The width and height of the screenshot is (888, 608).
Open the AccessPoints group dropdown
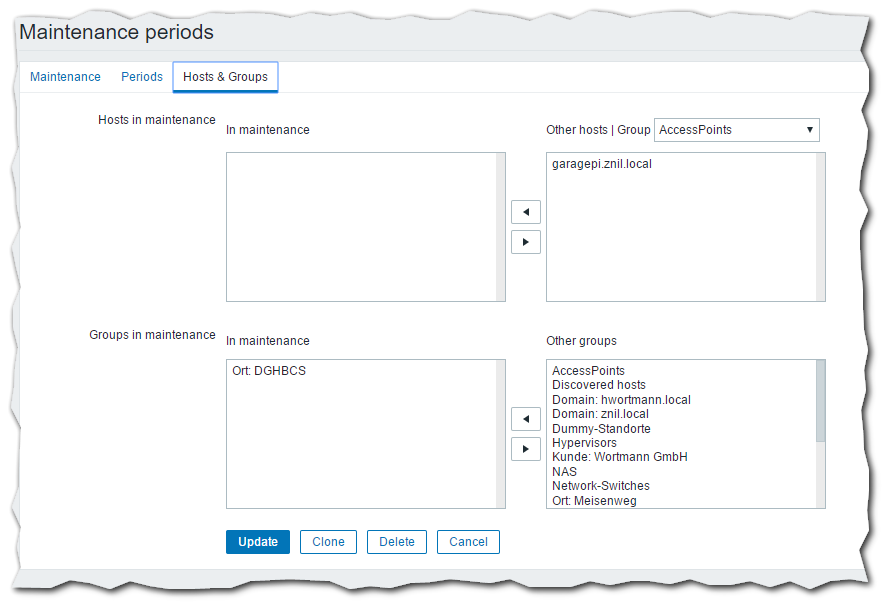(736, 130)
